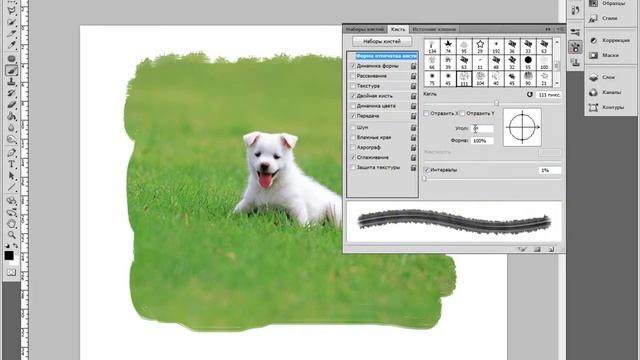Select the Clone Stamp tool
Screen dimensions: 640x360
pyautogui.click(x=11, y=82)
